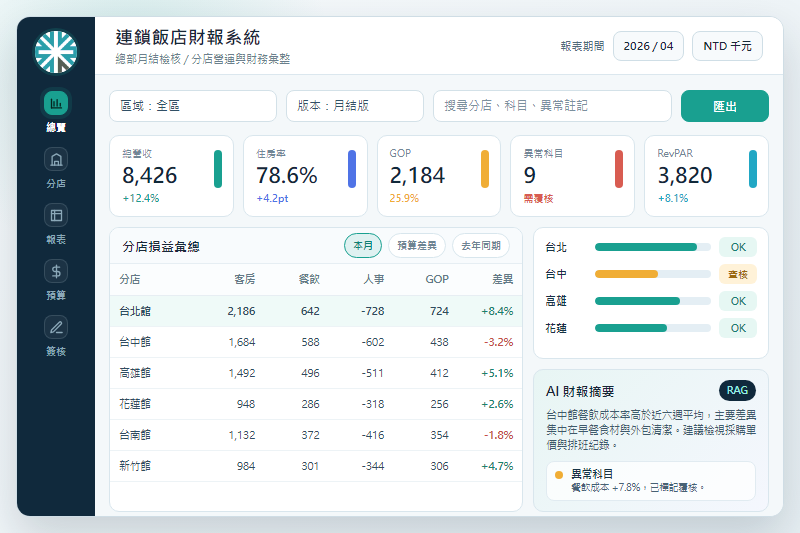Image resolution: width=800 pixels, height=533 pixels.
Task: Click the -3.2% variance for 台中館
Action: pyautogui.click(x=498, y=342)
